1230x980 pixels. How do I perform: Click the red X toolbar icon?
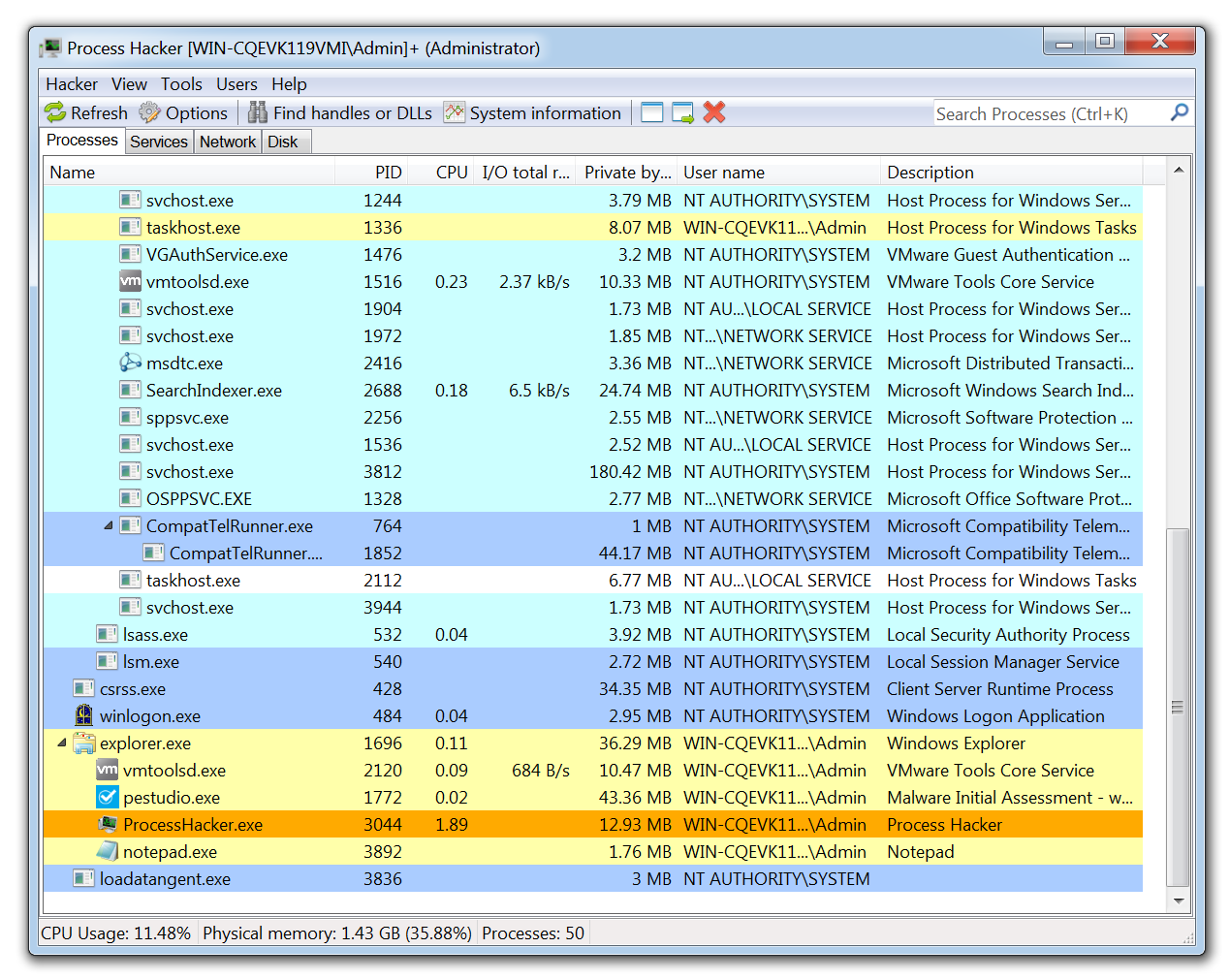(714, 112)
